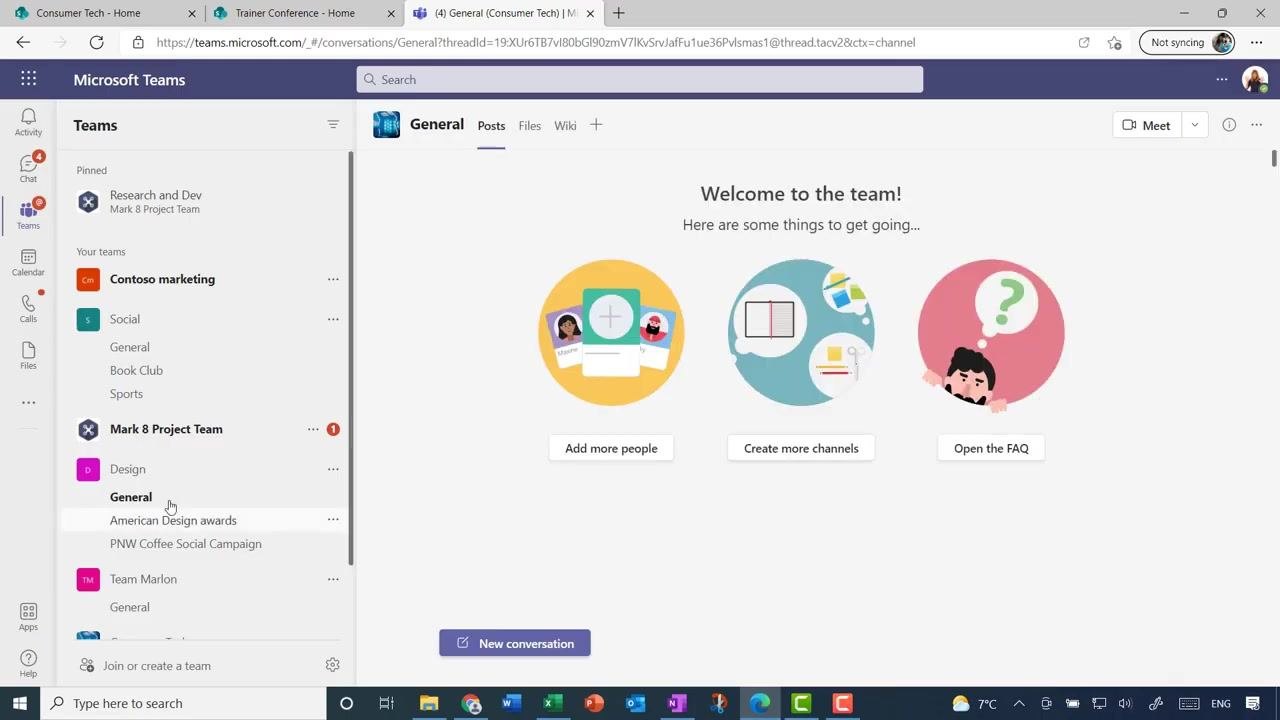This screenshot has height=720, width=1280.
Task: Switch to the Posts tab
Action: point(491,126)
